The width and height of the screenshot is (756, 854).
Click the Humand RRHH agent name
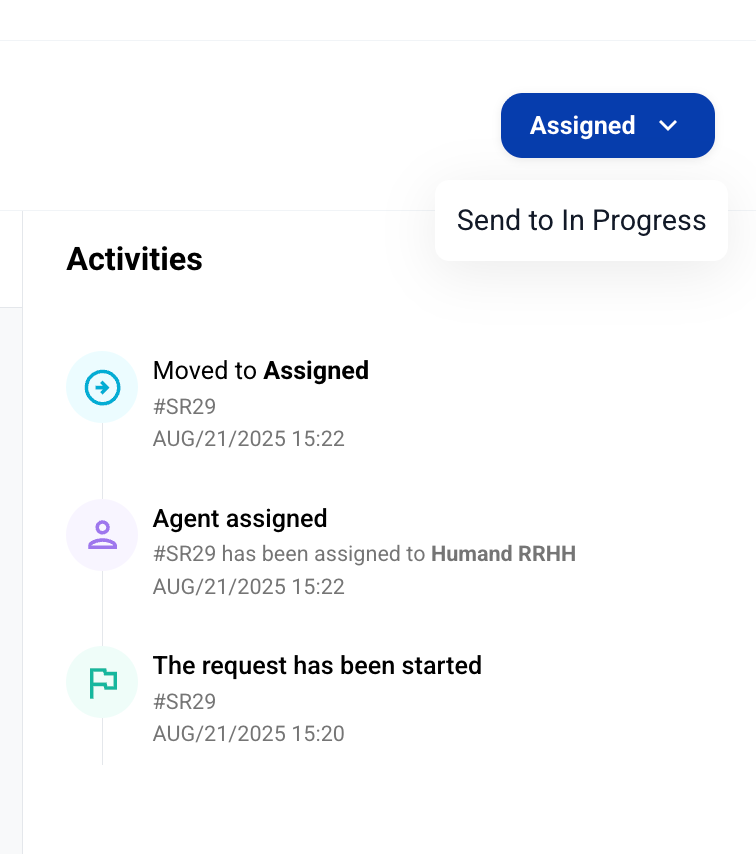(503, 554)
